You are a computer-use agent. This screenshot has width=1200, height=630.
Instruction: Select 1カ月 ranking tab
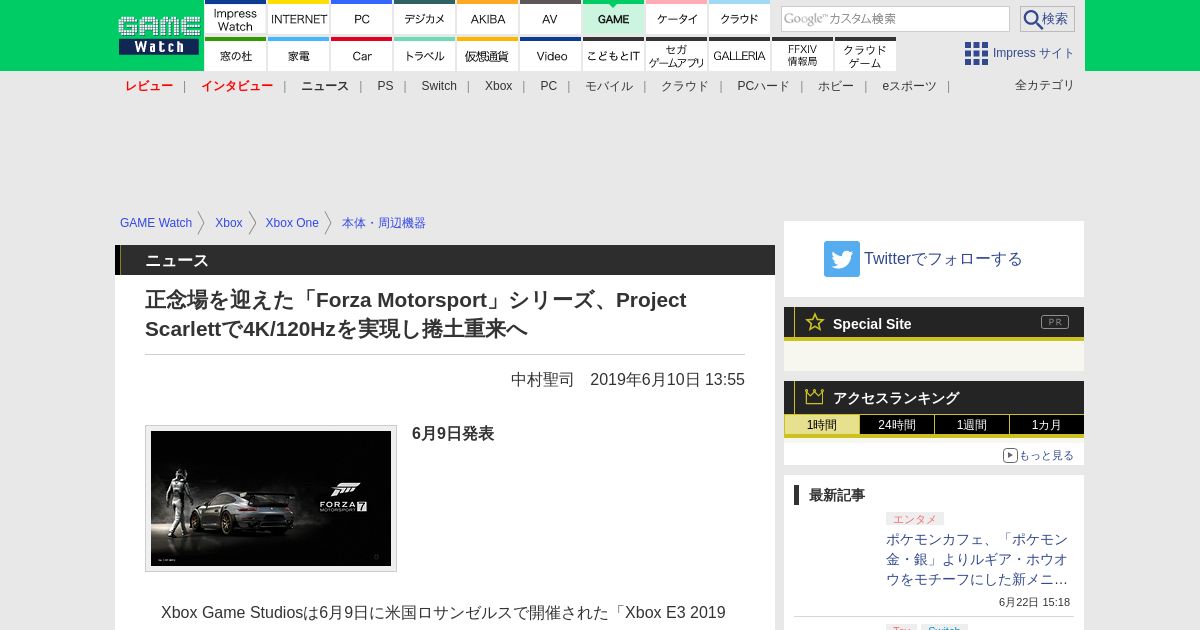(1047, 424)
